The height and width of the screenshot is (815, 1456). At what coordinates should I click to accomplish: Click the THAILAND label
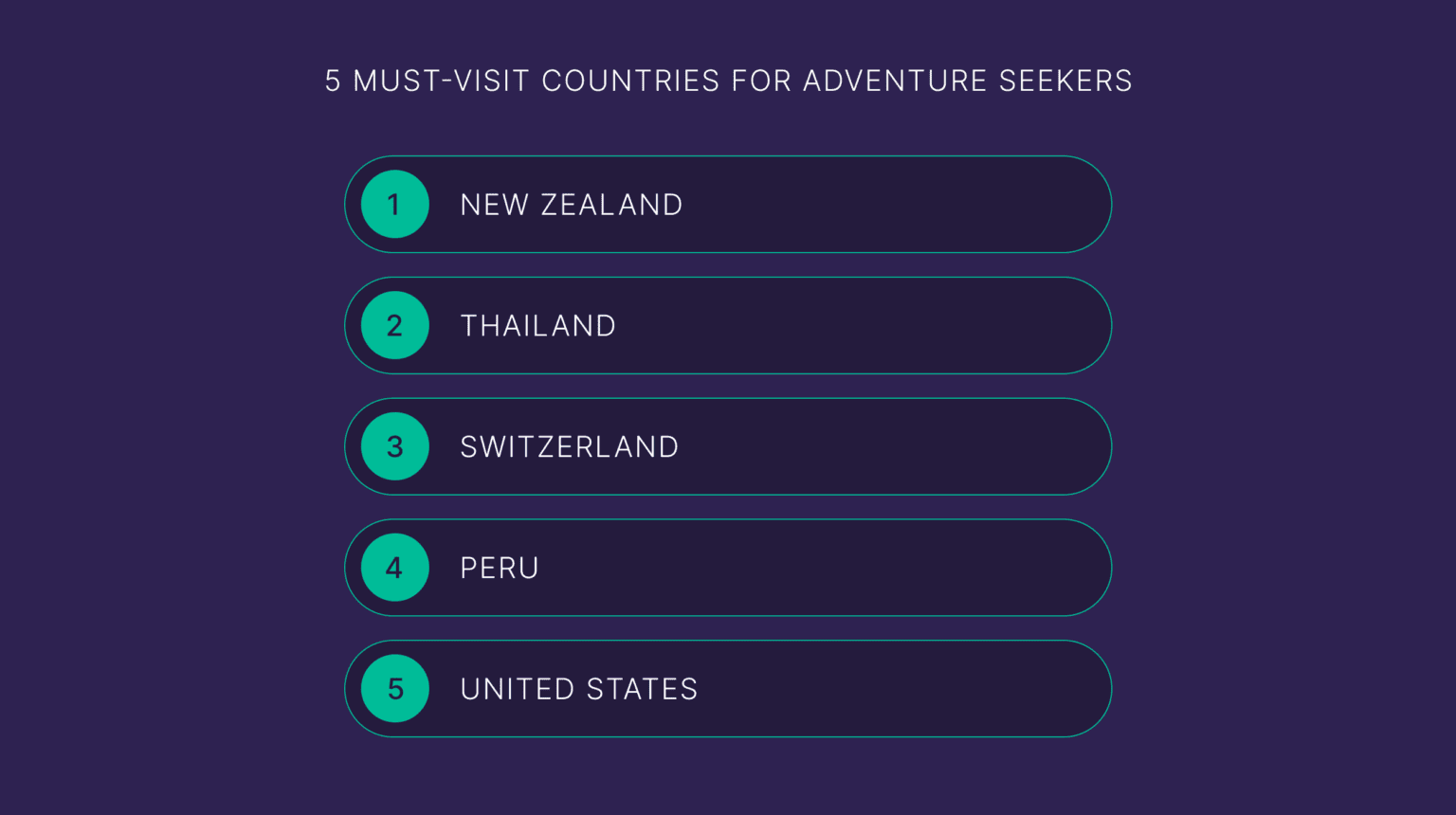pyautogui.click(x=537, y=326)
